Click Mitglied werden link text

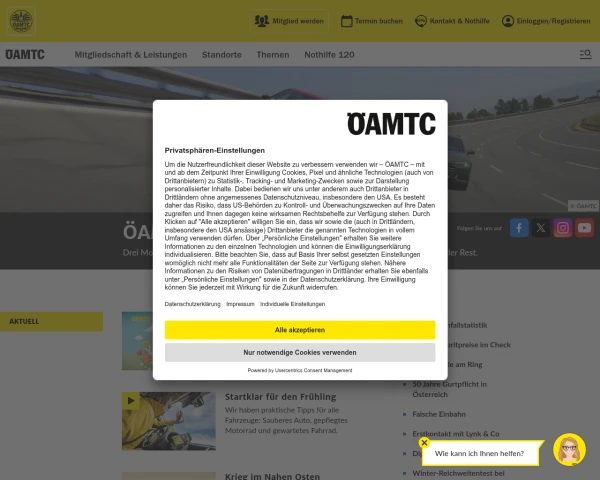[298, 21]
